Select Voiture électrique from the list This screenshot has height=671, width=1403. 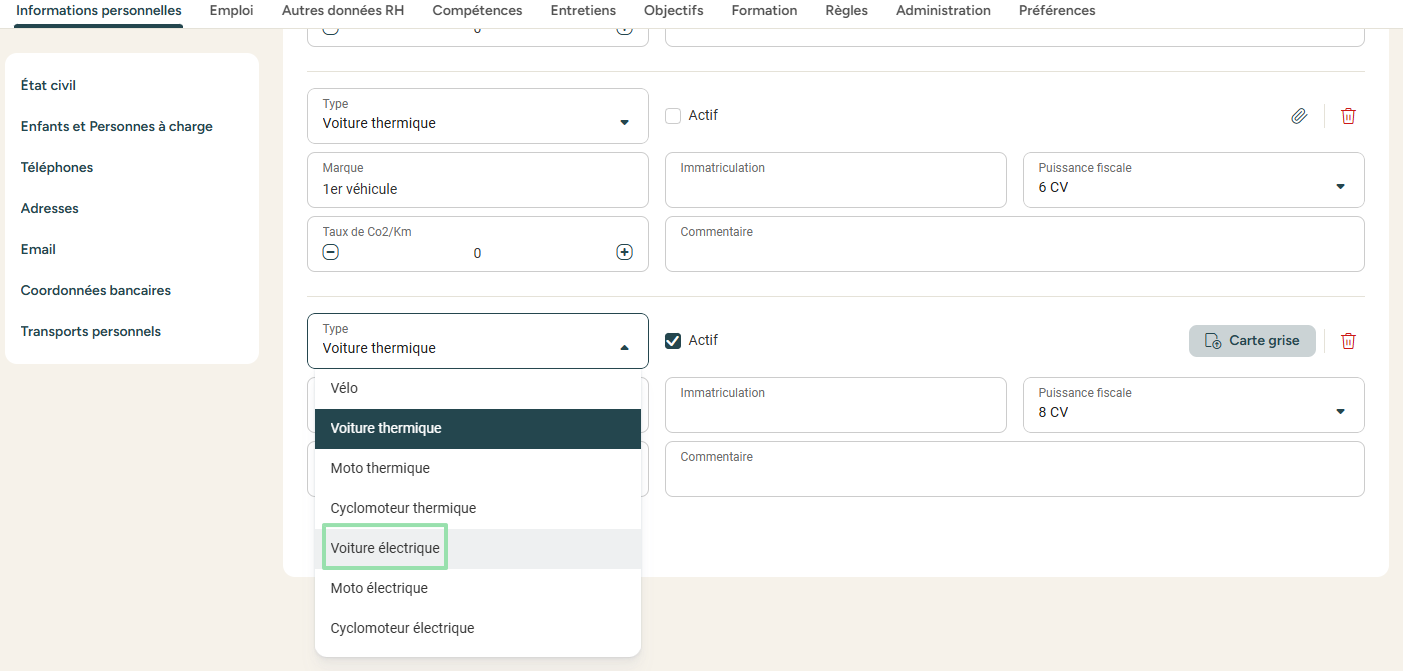(x=385, y=548)
